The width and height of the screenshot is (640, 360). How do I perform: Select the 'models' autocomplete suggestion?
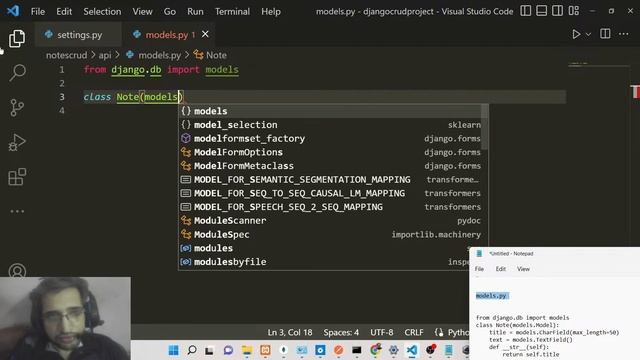(x=330, y=111)
